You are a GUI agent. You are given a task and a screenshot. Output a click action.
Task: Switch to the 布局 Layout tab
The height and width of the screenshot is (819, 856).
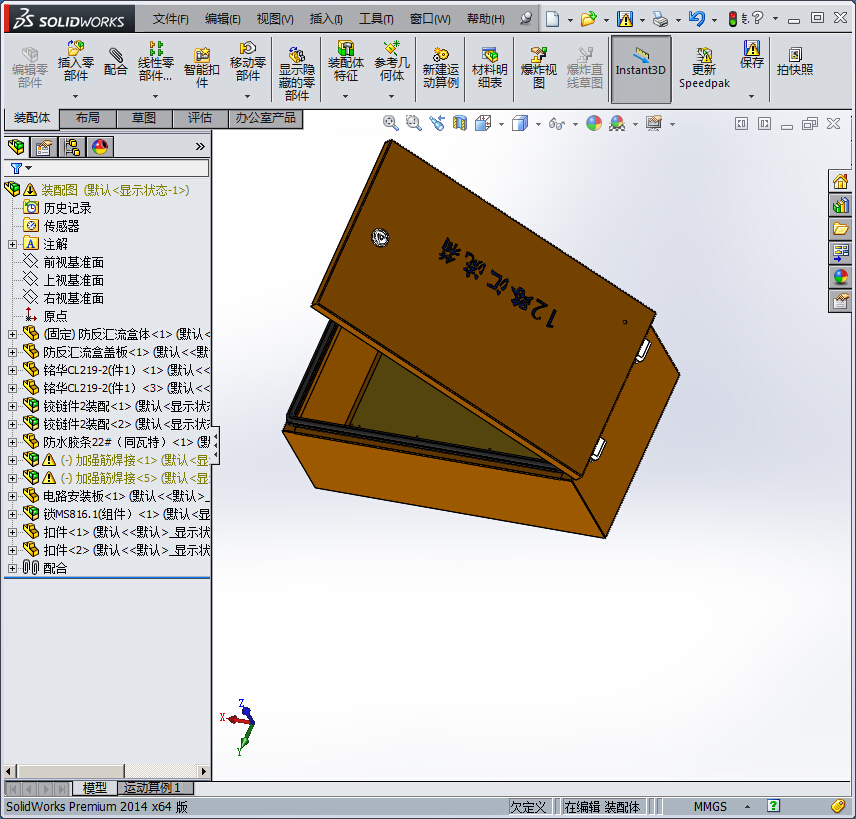click(87, 118)
